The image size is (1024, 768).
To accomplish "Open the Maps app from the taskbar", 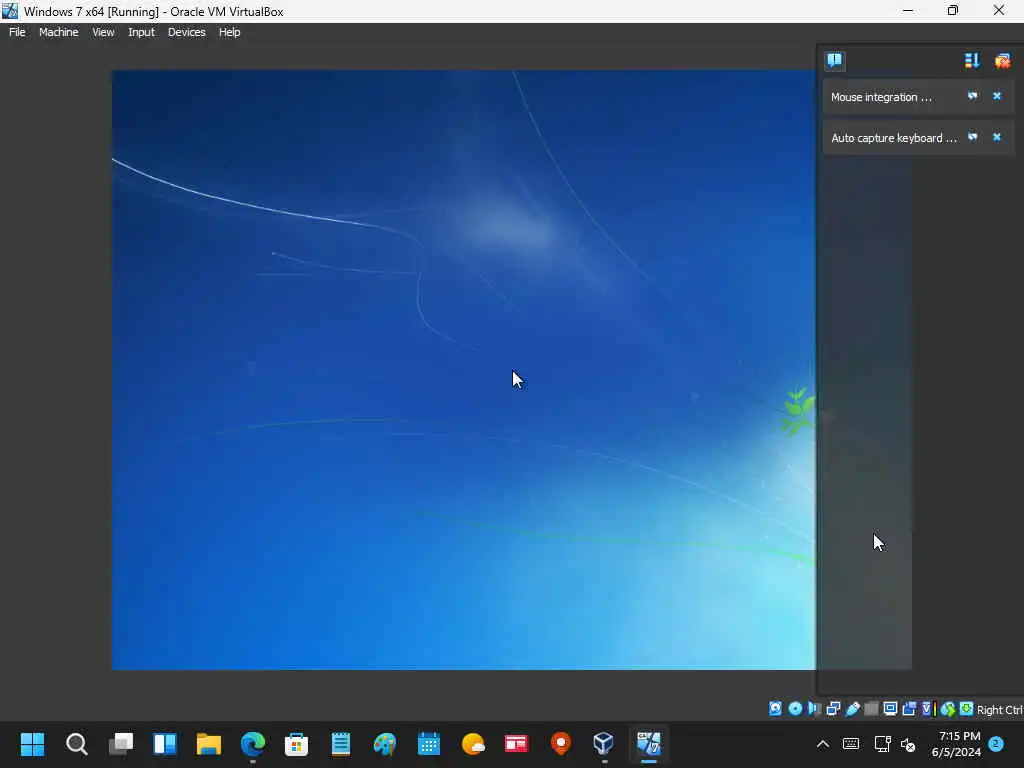I will pos(560,744).
